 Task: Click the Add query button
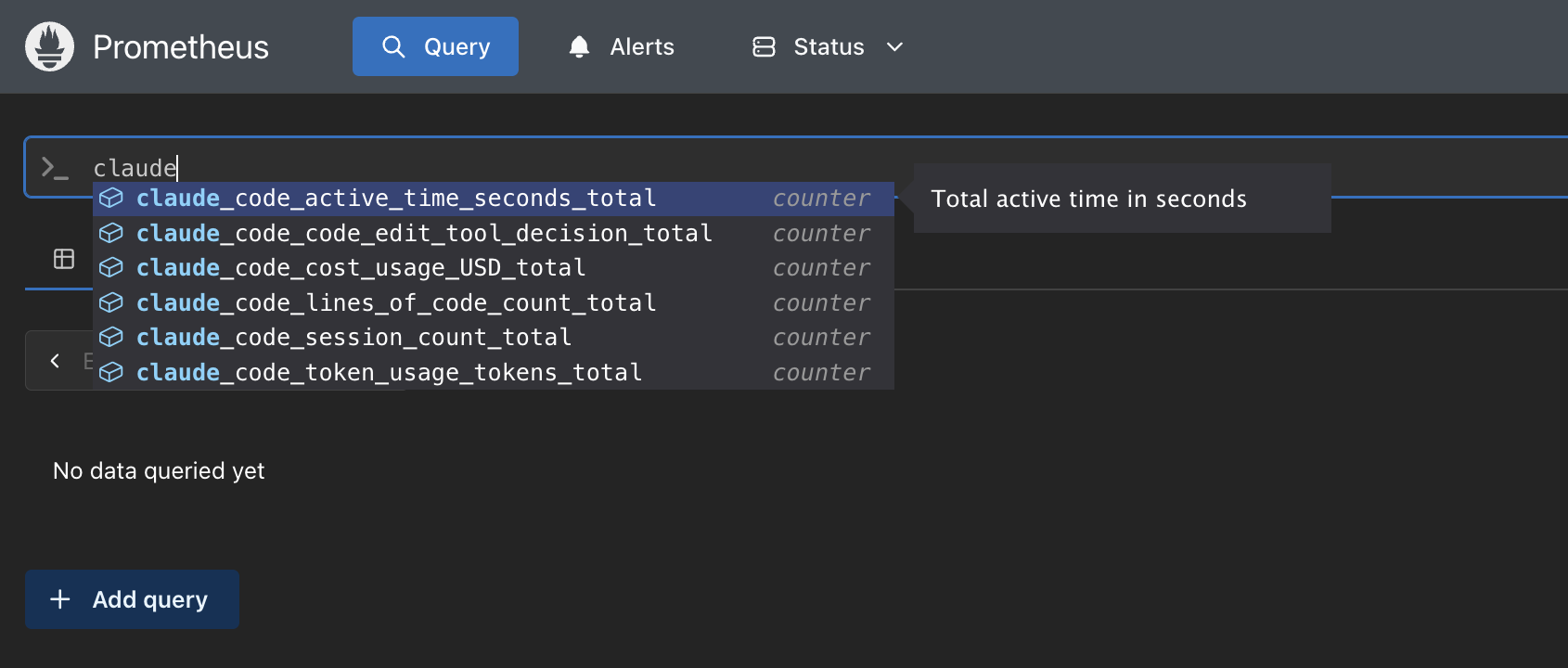[132, 599]
